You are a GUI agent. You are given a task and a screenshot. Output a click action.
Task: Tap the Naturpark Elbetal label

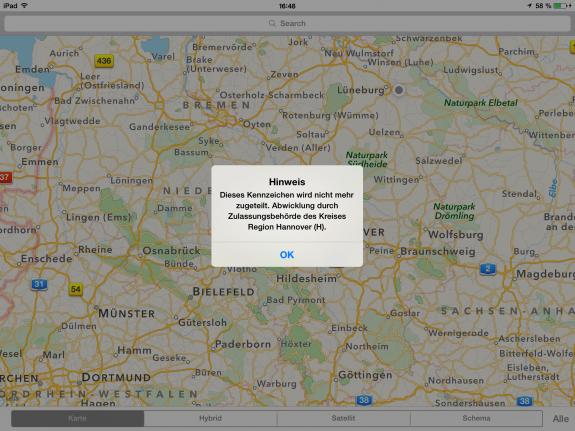pyautogui.click(x=480, y=103)
